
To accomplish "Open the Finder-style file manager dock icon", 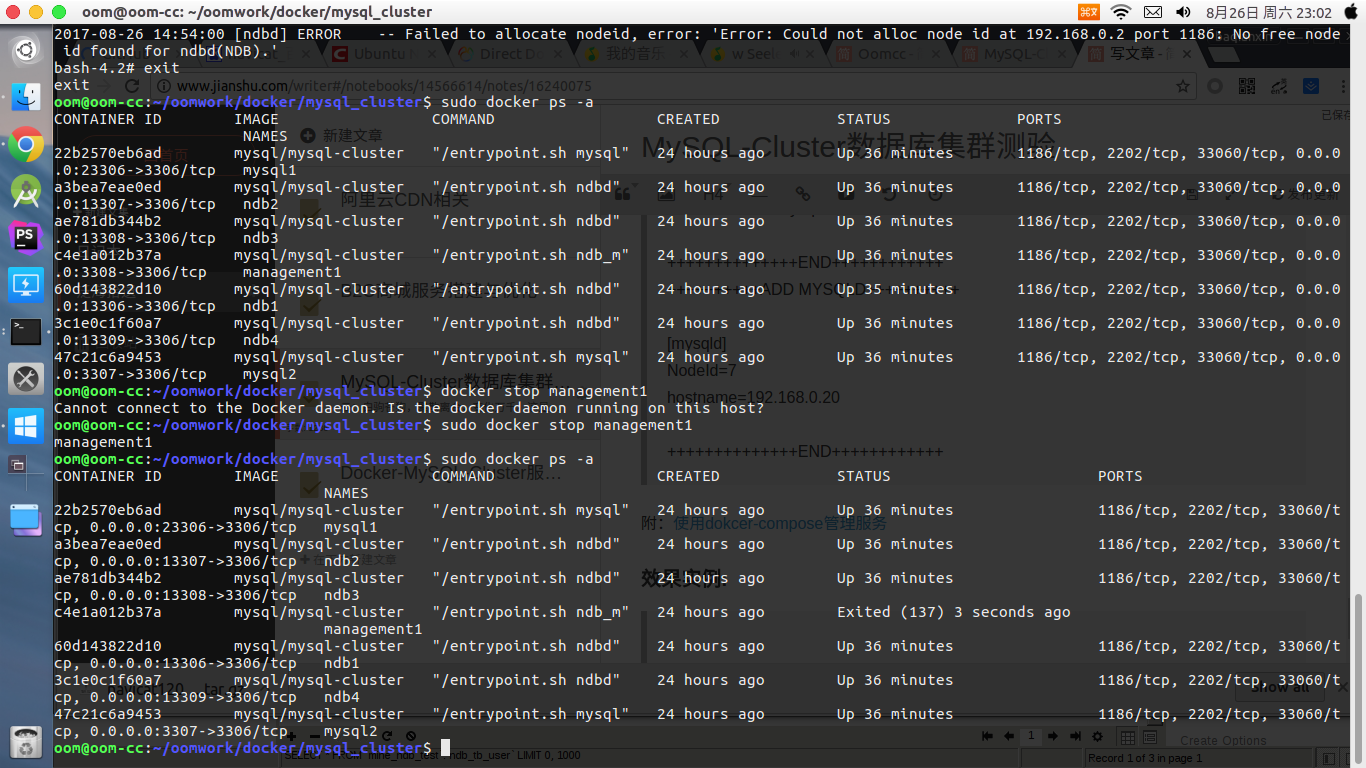I will [x=26, y=96].
